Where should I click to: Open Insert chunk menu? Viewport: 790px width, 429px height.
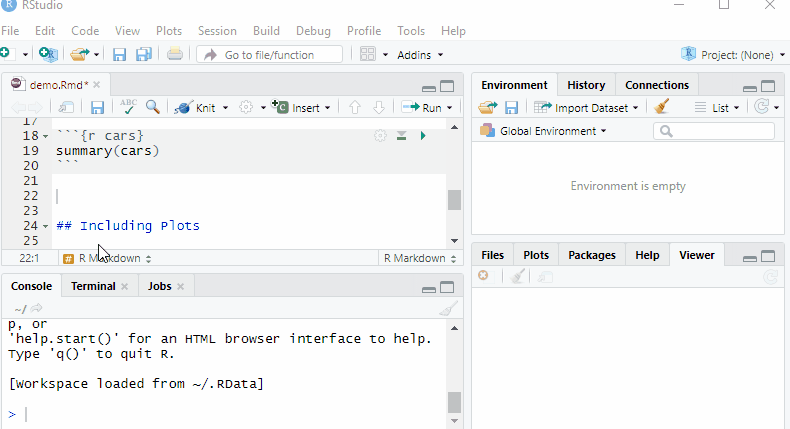301,107
